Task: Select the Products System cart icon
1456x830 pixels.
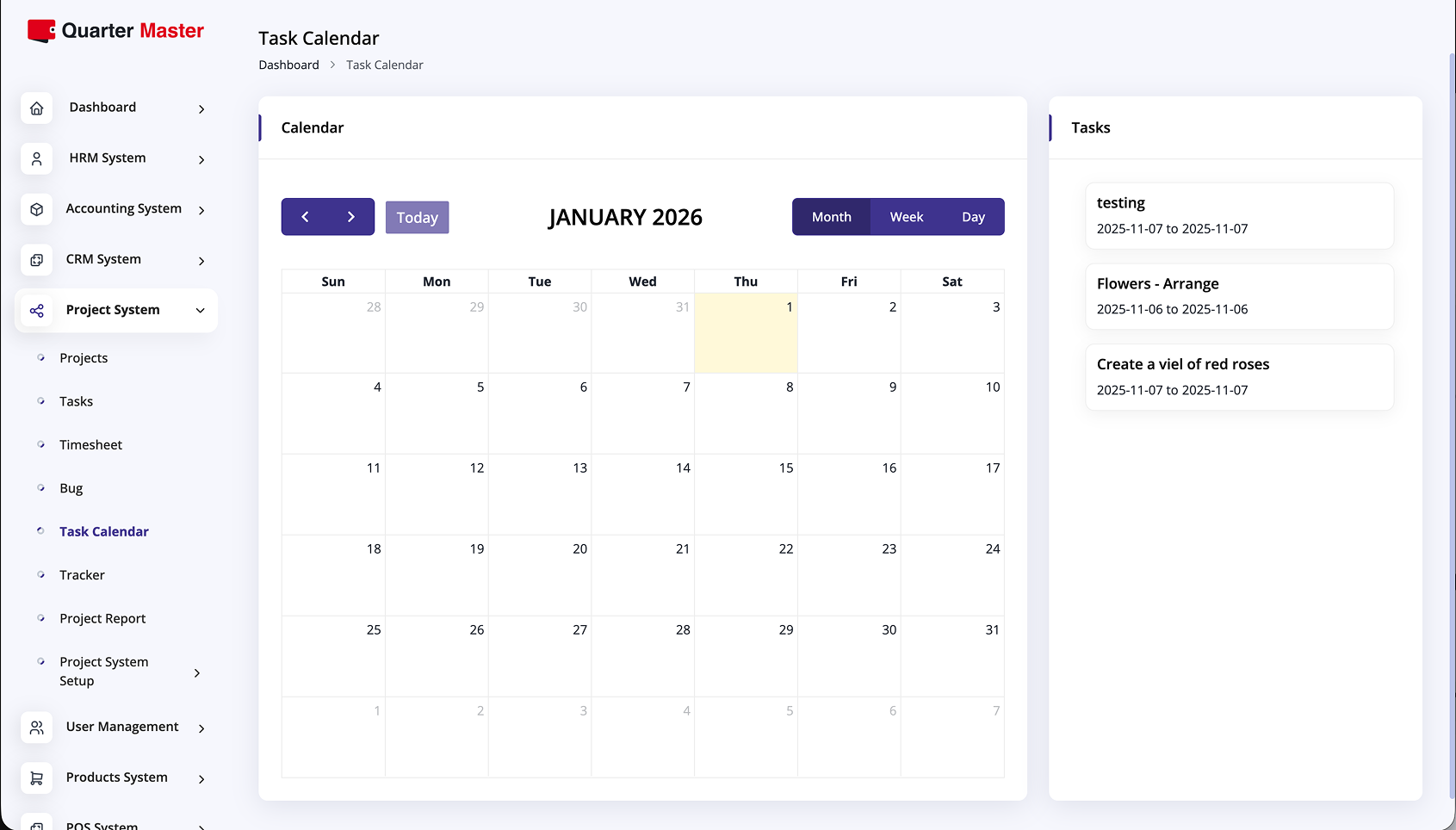Action: click(36, 777)
